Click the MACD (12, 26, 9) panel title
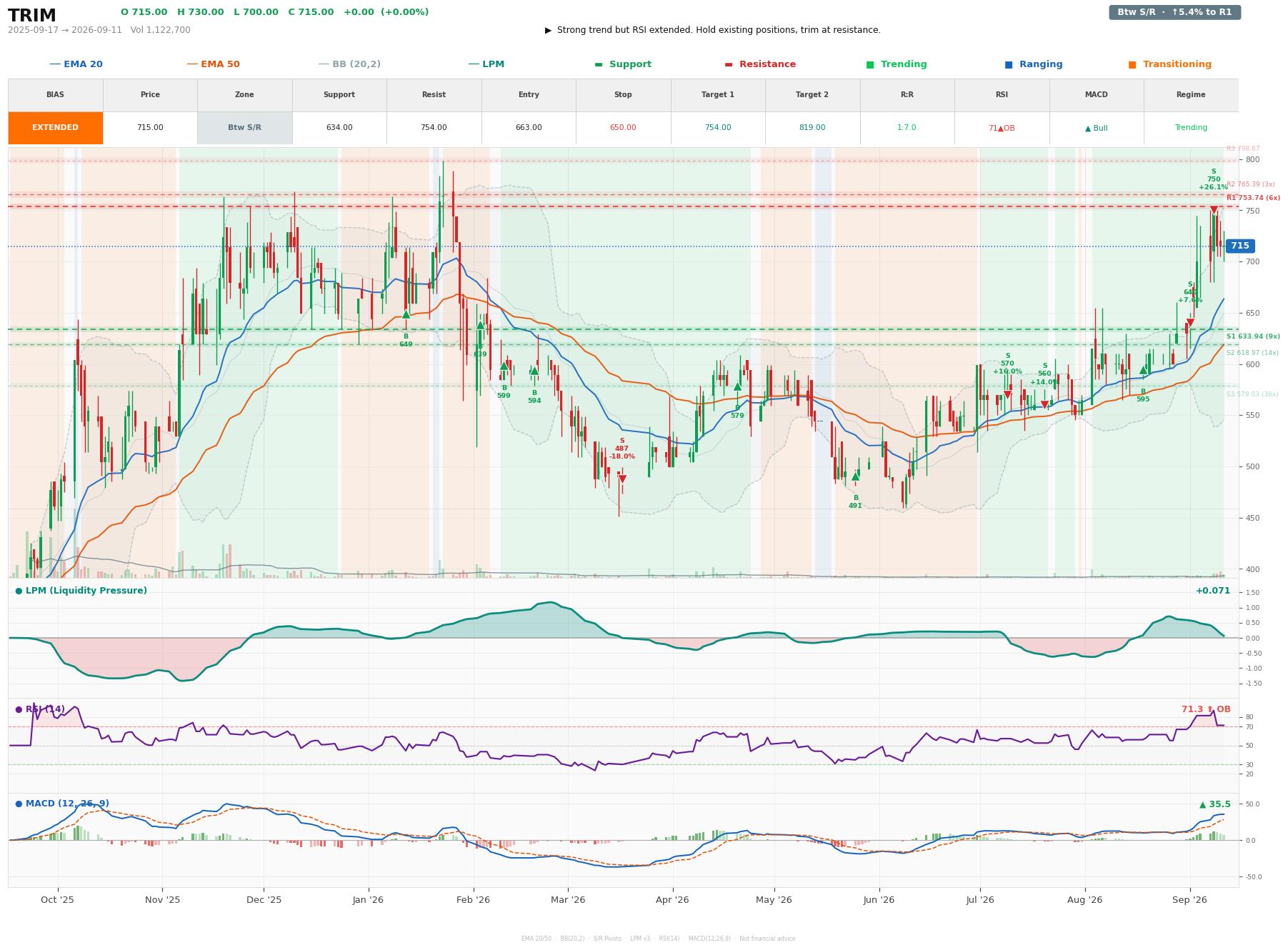1288x950 pixels. pyautogui.click(x=62, y=804)
